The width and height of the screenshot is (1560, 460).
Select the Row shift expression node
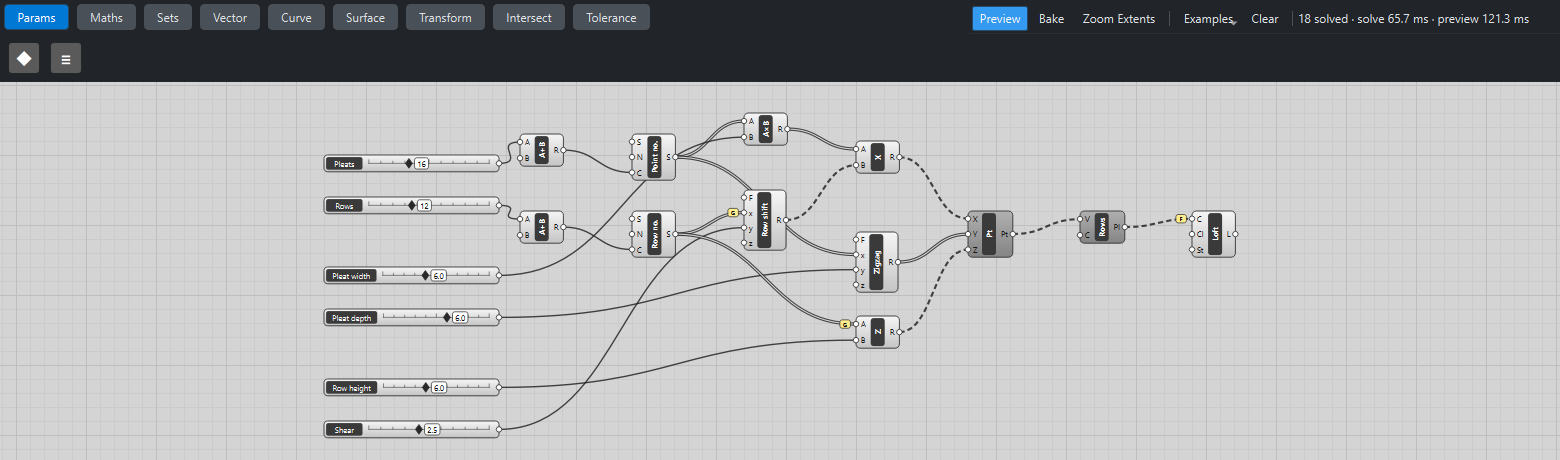click(x=765, y=220)
